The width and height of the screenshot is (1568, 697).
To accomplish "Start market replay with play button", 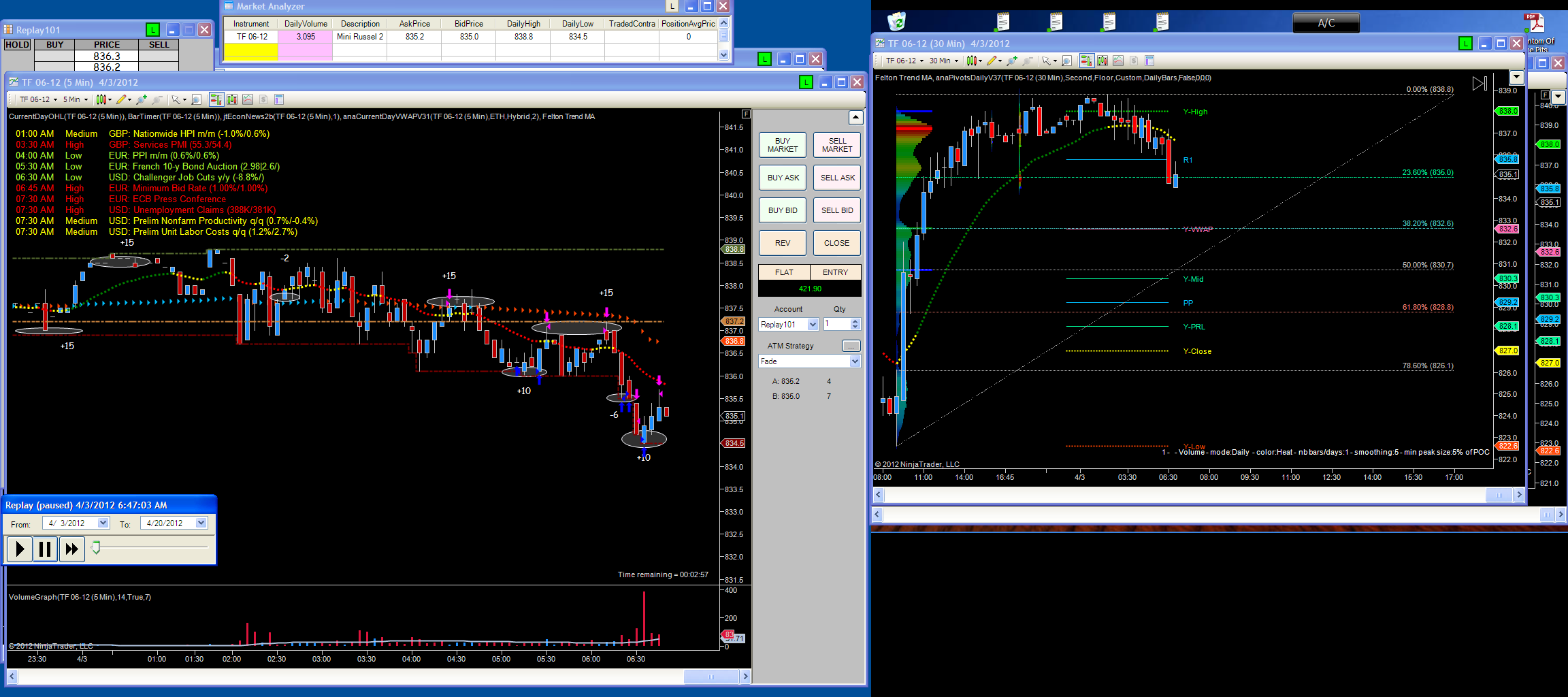I will pyautogui.click(x=20, y=549).
